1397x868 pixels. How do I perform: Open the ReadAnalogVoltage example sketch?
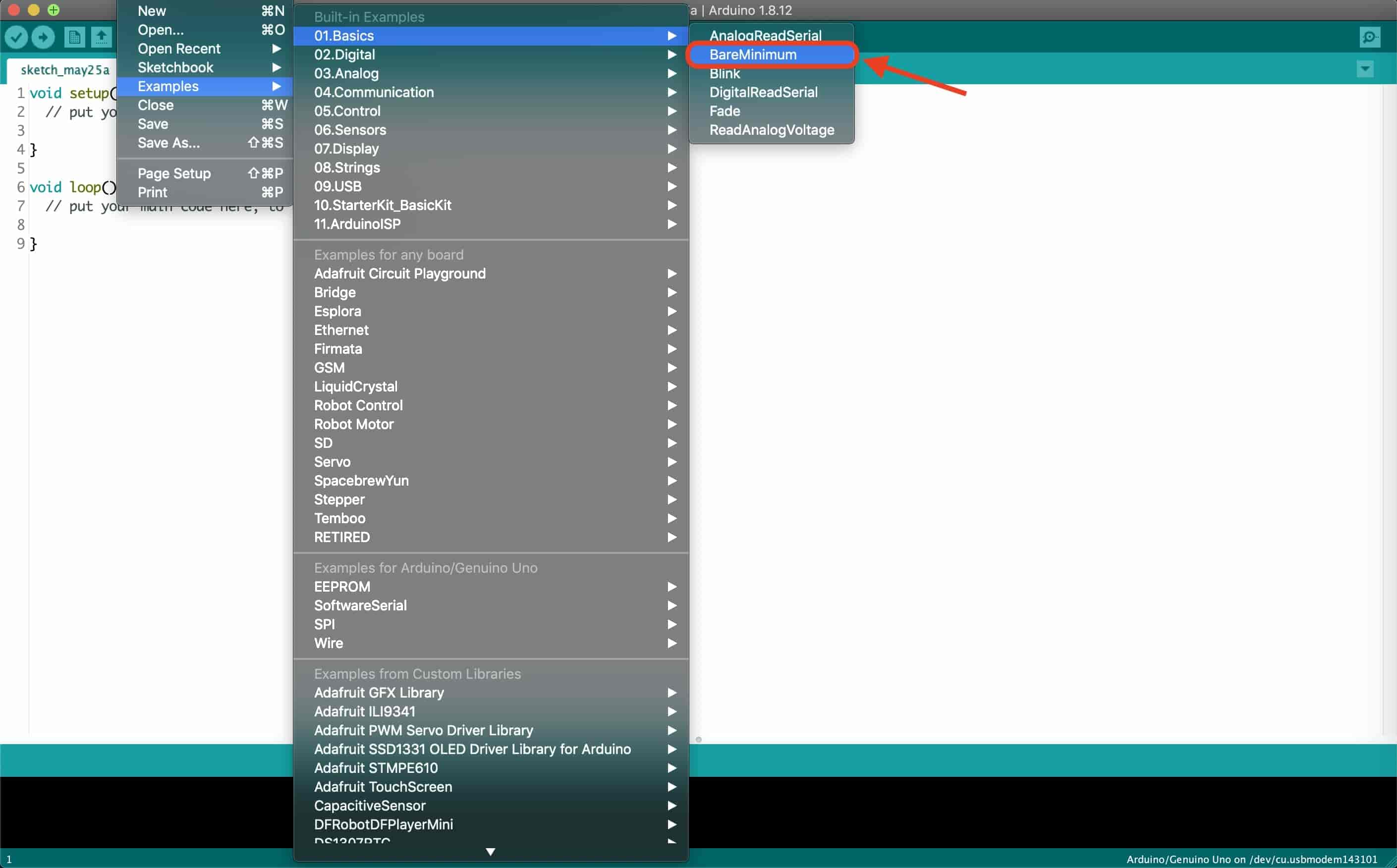point(771,130)
